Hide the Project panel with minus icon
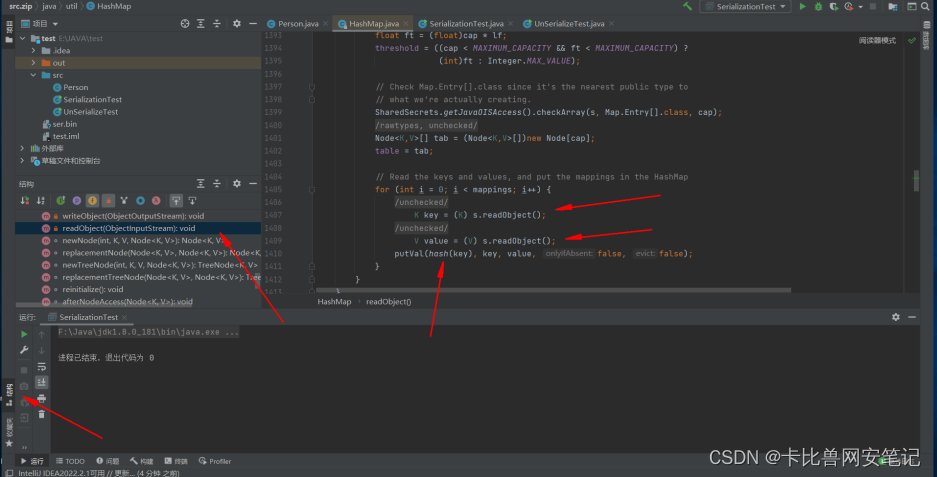The height and width of the screenshot is (477, 937). 253,23
